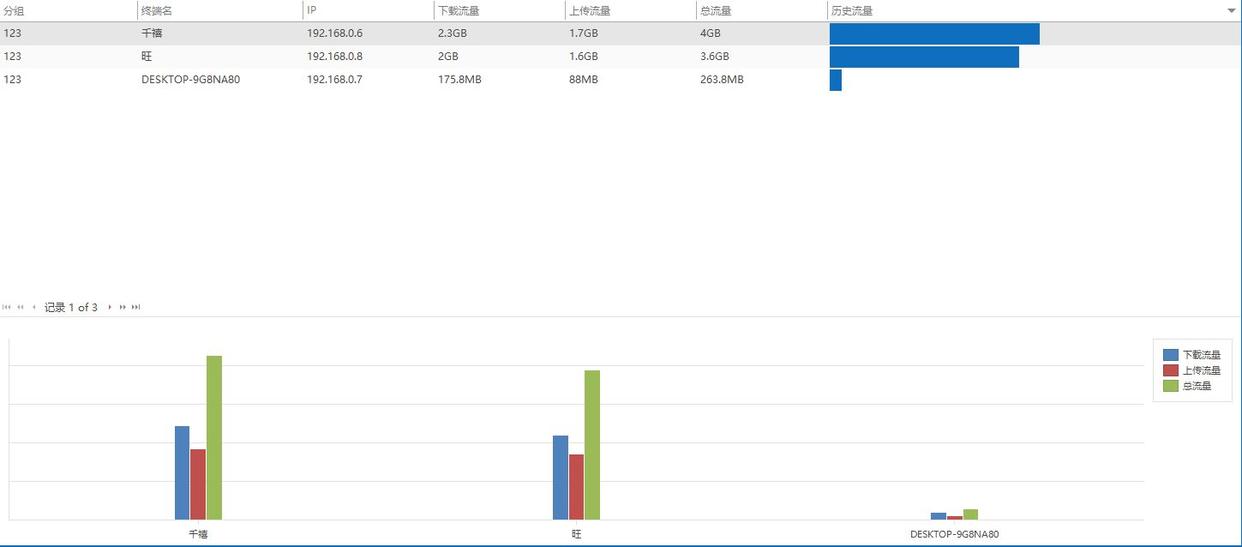Screen dimensions: 1242x547
Task: Step back to the previous record
Action: pyautogui.click(x=34, y=307)
